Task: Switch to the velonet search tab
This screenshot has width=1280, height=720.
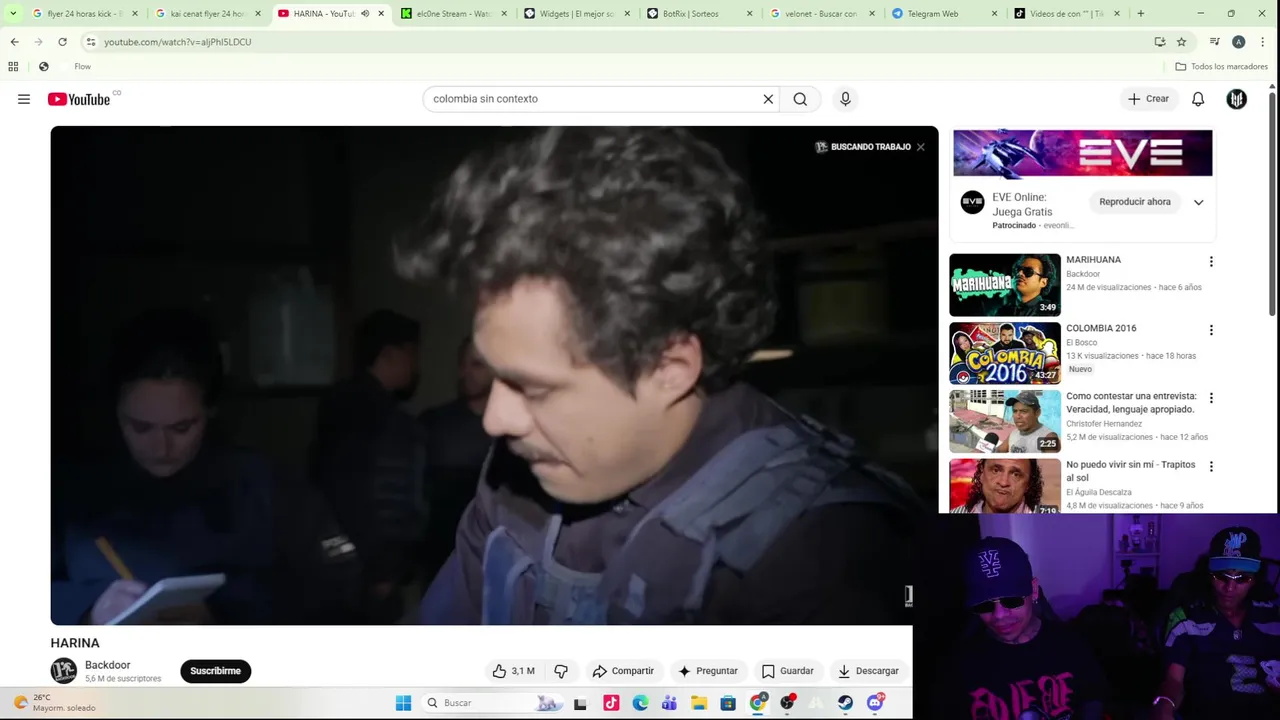Action: click(x=823, y=14)
